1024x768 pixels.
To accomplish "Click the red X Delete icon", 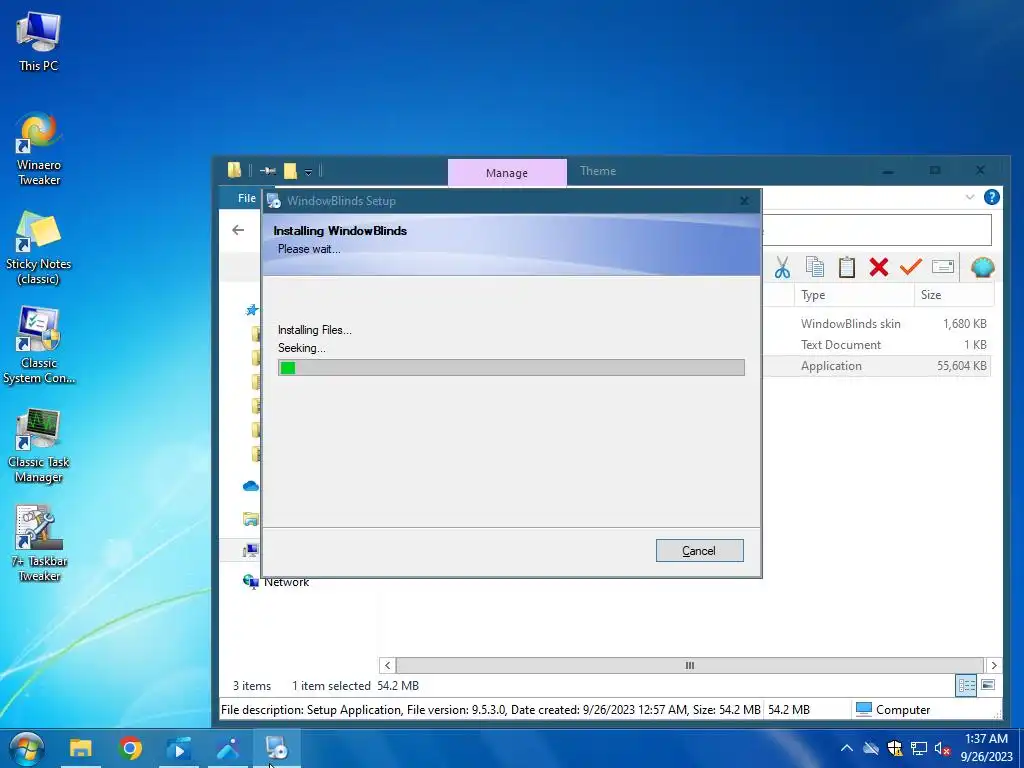I will pos(879,266).
